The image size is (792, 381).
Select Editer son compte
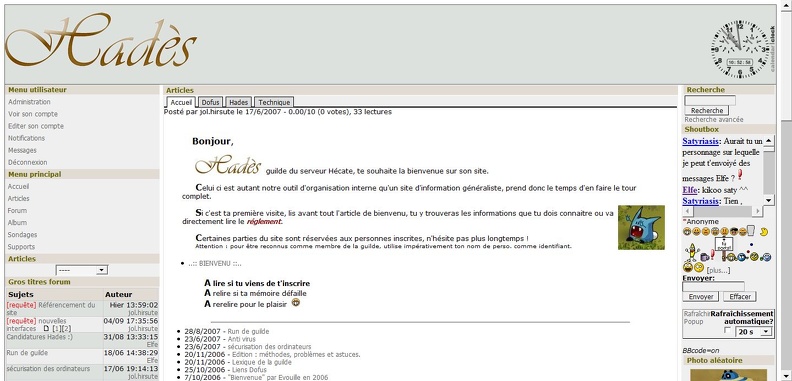pos(36,126)
